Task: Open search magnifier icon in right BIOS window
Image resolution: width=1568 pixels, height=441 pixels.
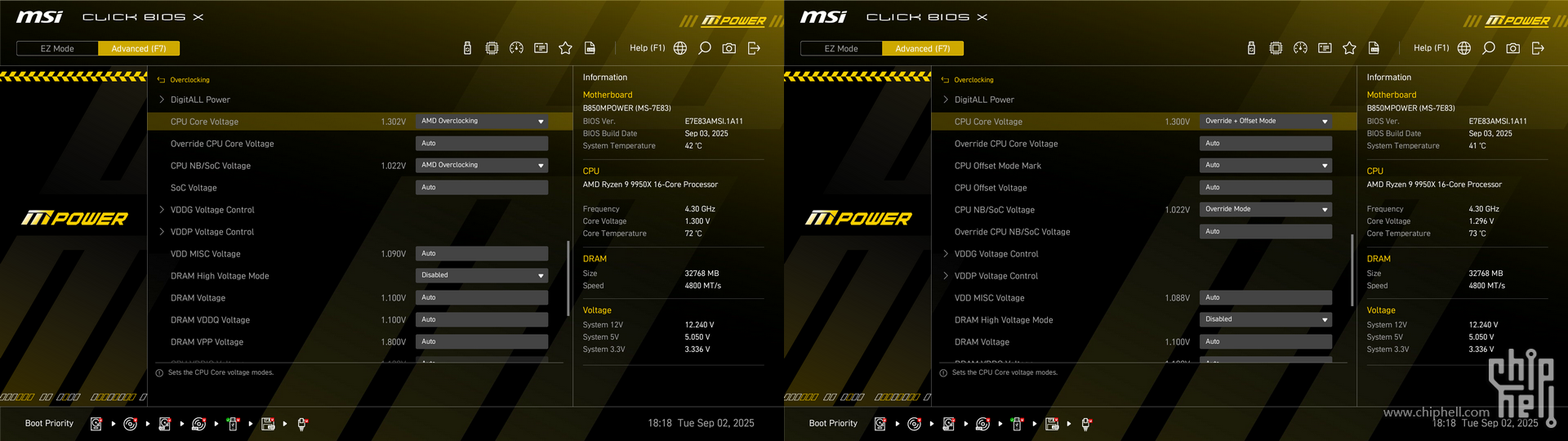Action: point(1489,48)
